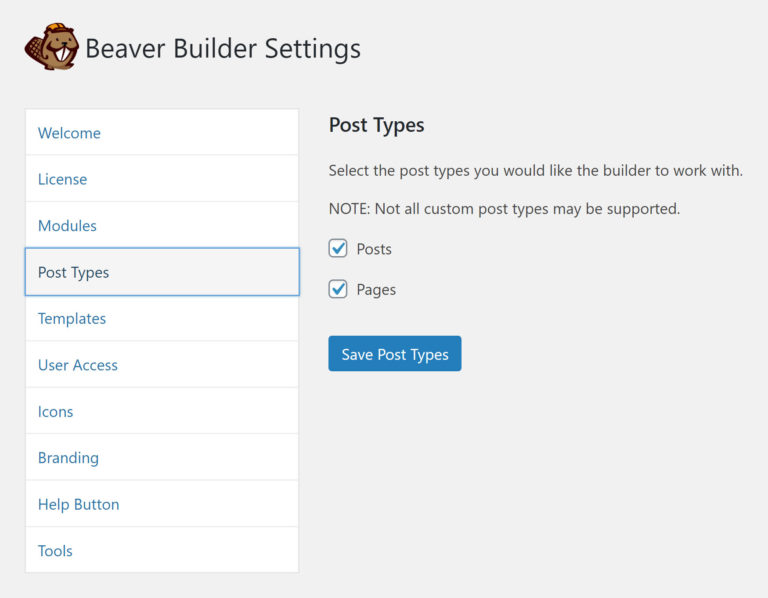This screenshot has height=598, width=768.
Task: Switch to the Modules tab
Action: (162, 225)
